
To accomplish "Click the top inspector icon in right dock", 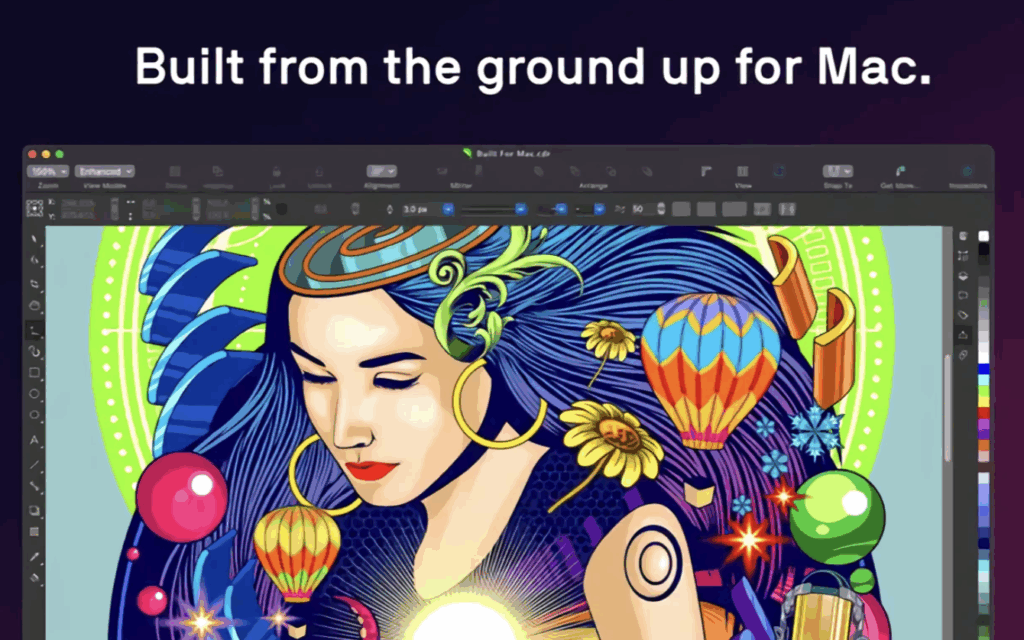I will (x=963, y=236).
